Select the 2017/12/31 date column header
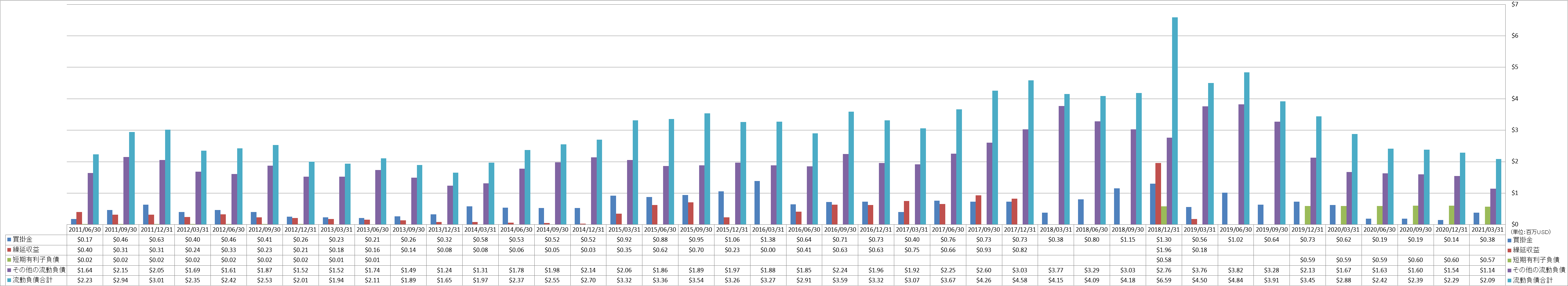Viewport: 1568px width, 286px height. (1020, 229)
